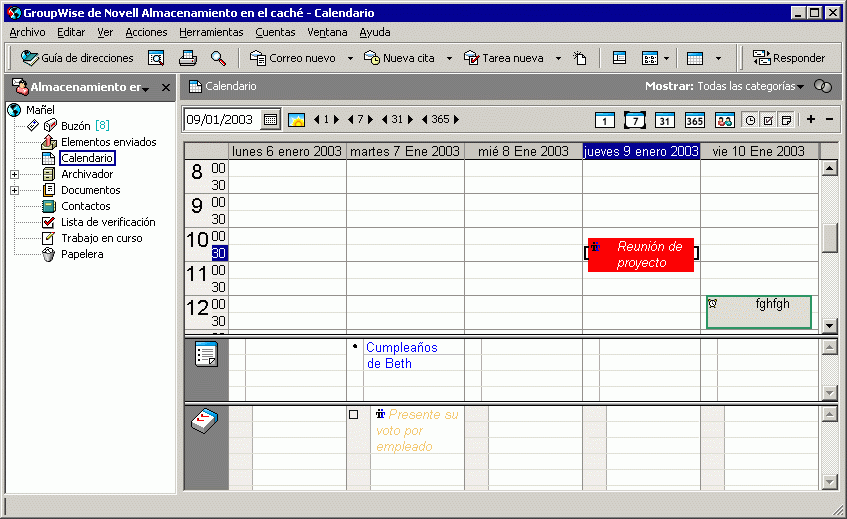The image size is (847, 519).
Task: Click the printer icon in toolbar
Action: (187, 58)
